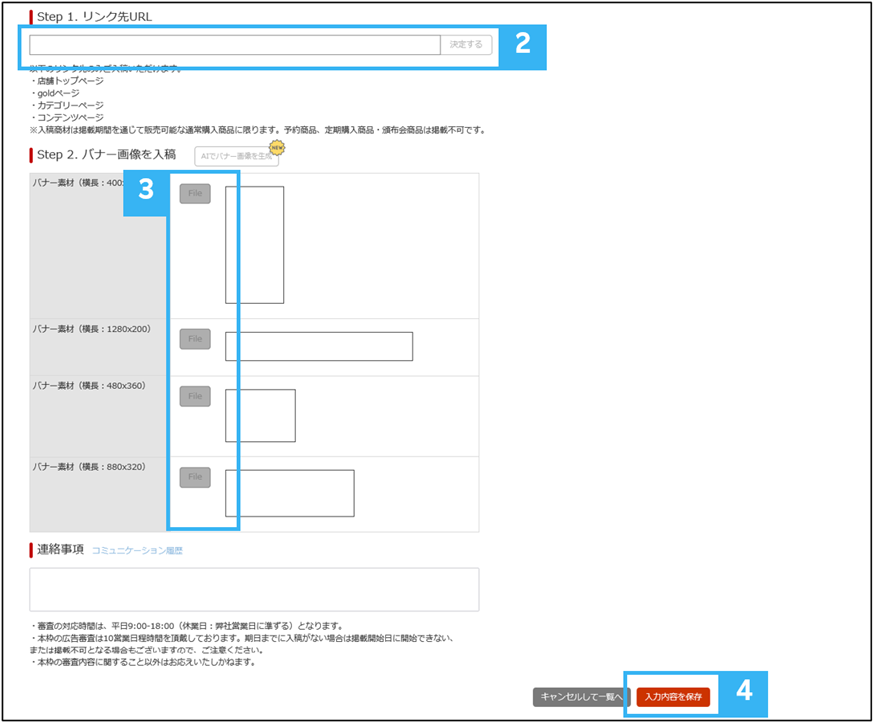Click the 入力内容を保存 button
The width and height of the screenshot is (873, 723).
[673, 697]
